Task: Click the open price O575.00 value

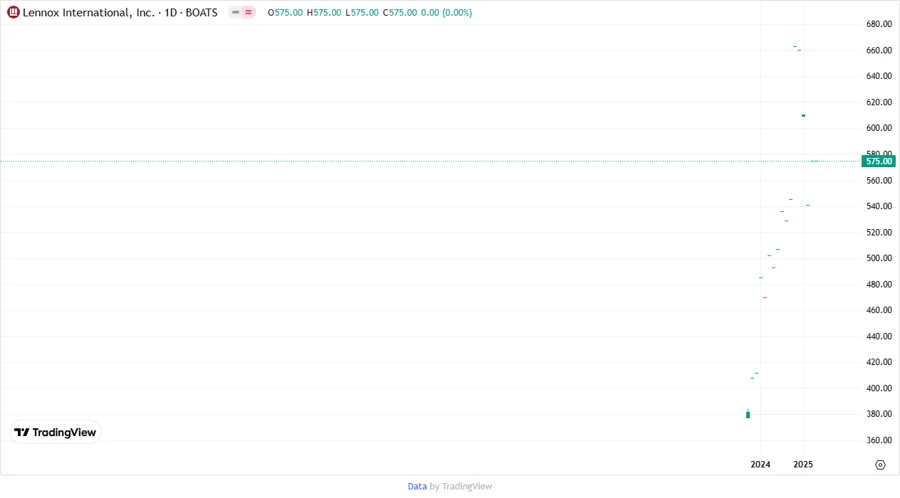Action: click(x=285, y=13)
